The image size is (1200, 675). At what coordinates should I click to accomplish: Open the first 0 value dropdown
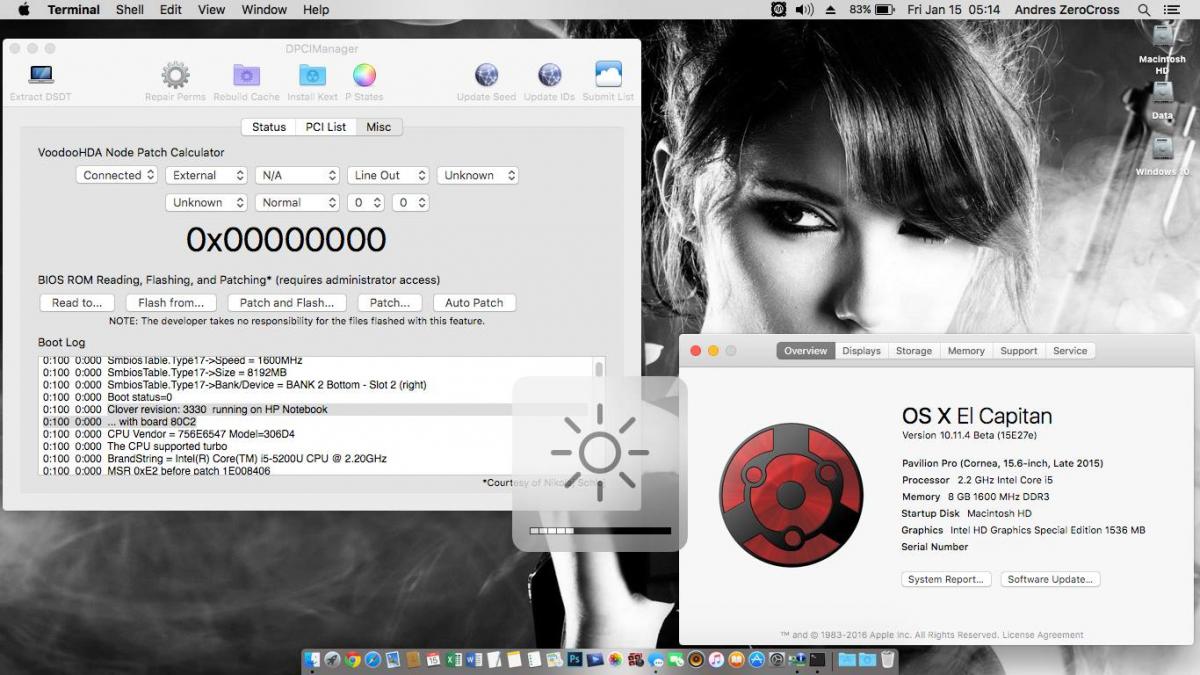[x=366, y=202]
